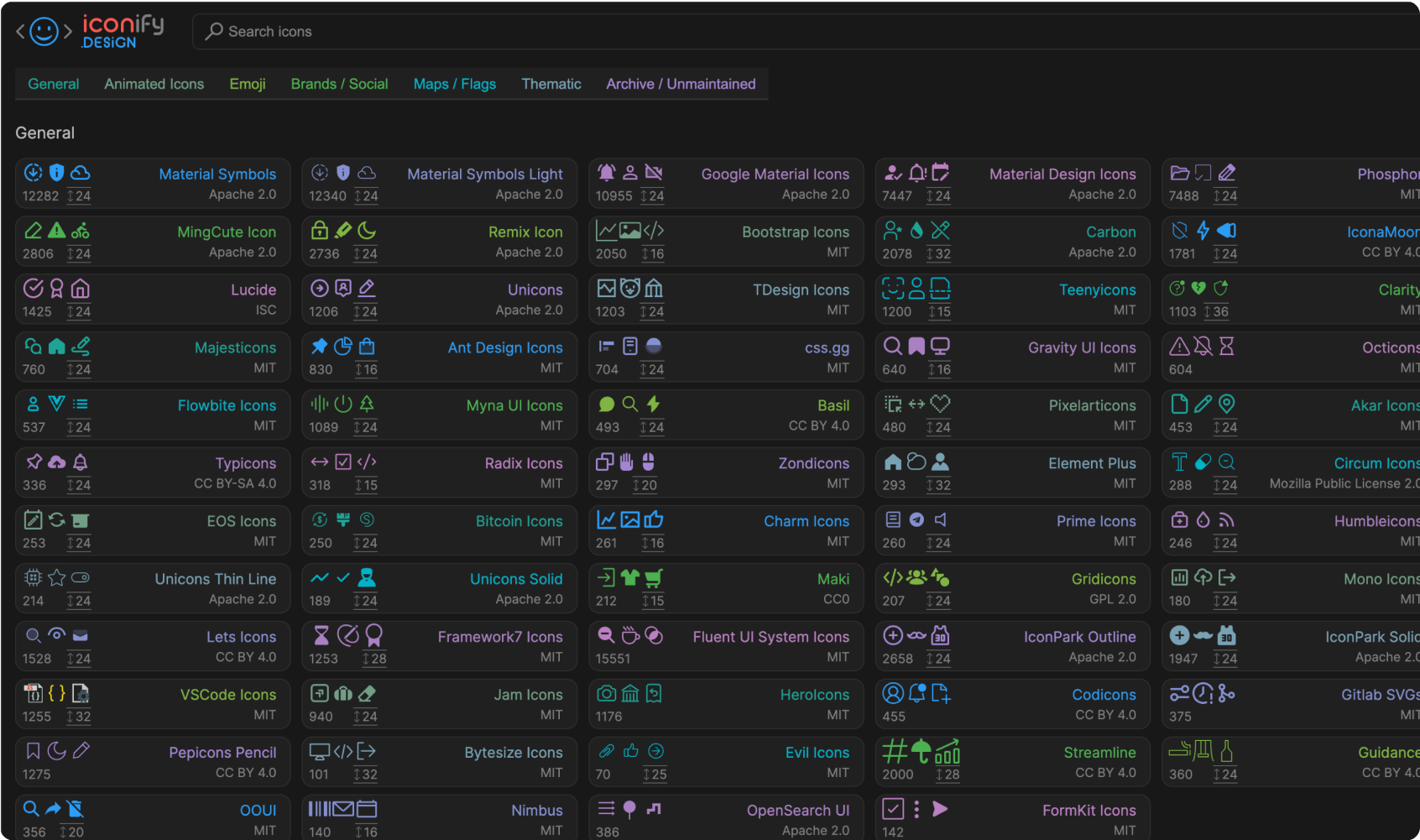
Task: Click the pushpin icon in Ant Design Icons
Action: [320, 347]
